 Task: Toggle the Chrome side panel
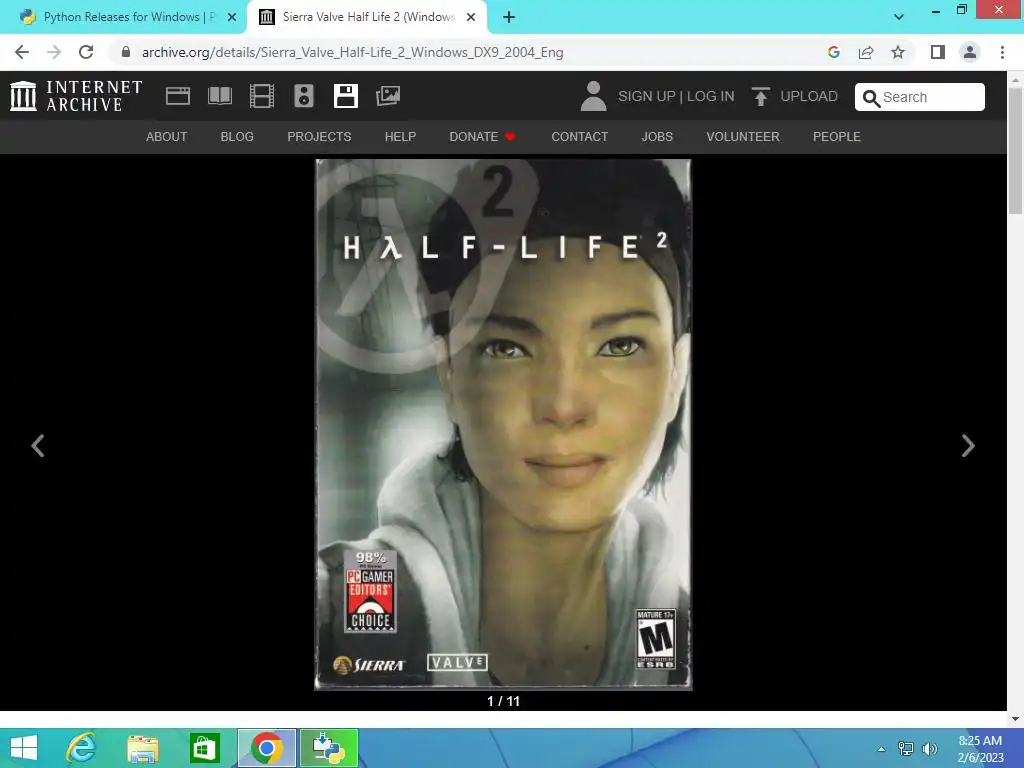(x=938, y=52)
